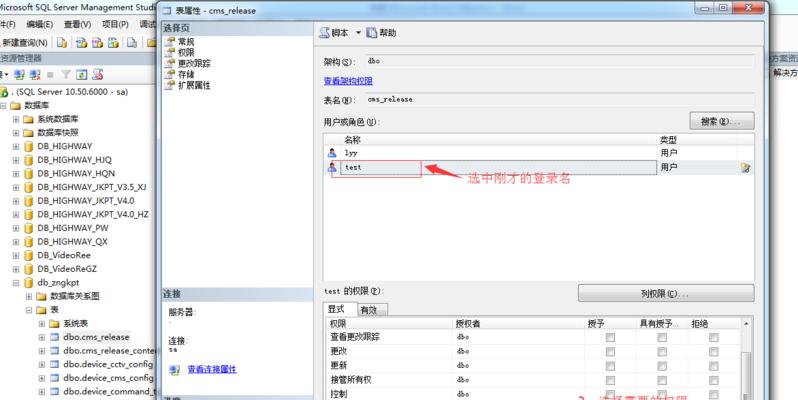
Task: Click the SQL Server instance icon in tree
Action: 4,92
